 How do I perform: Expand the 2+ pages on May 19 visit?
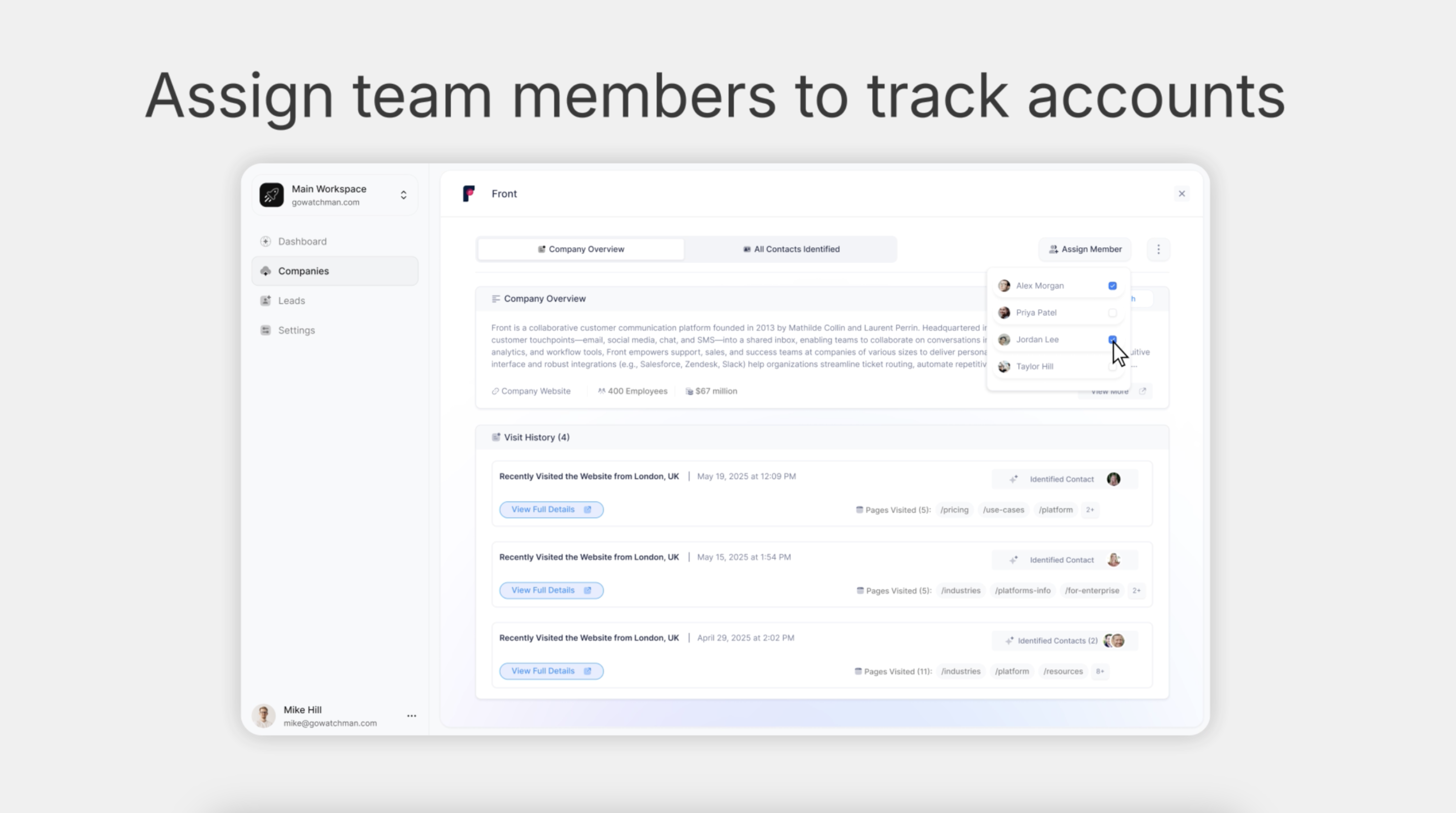tap(1090, 509)
